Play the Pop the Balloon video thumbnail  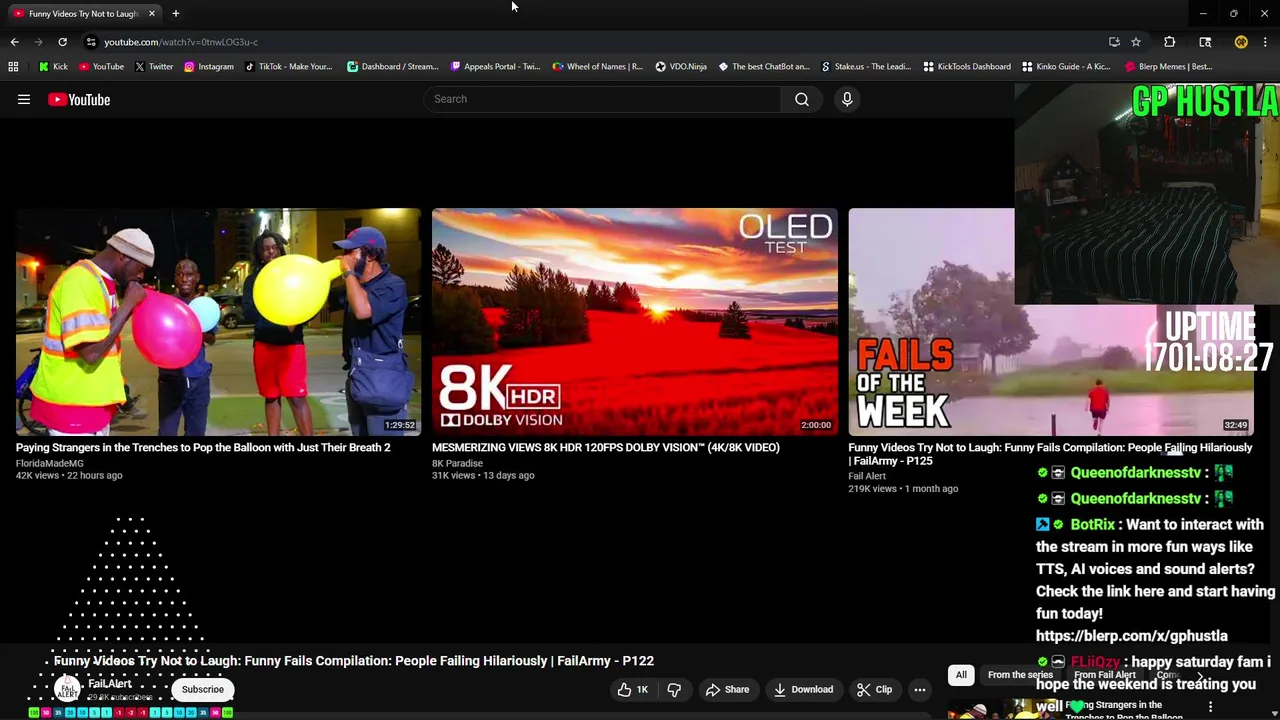tap(218, 321)
